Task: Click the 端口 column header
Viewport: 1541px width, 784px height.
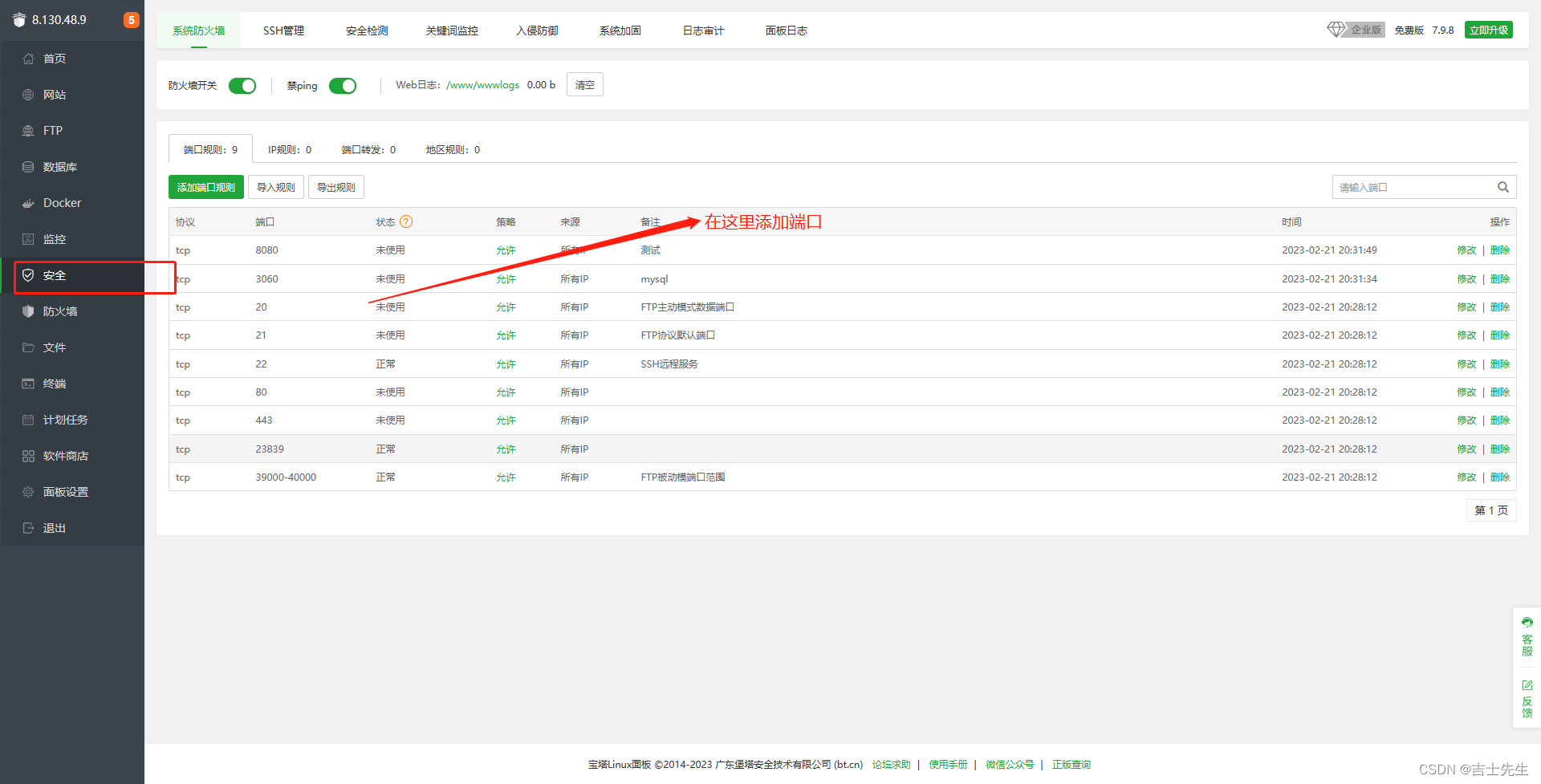Action: [x=265, y=222]
